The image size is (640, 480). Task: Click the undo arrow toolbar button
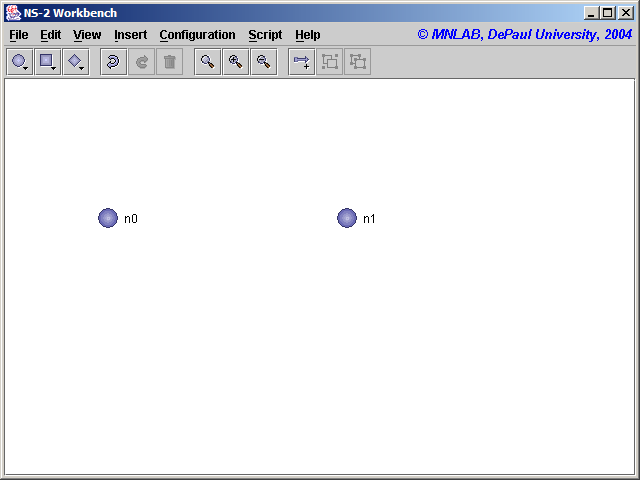(113, 62)
